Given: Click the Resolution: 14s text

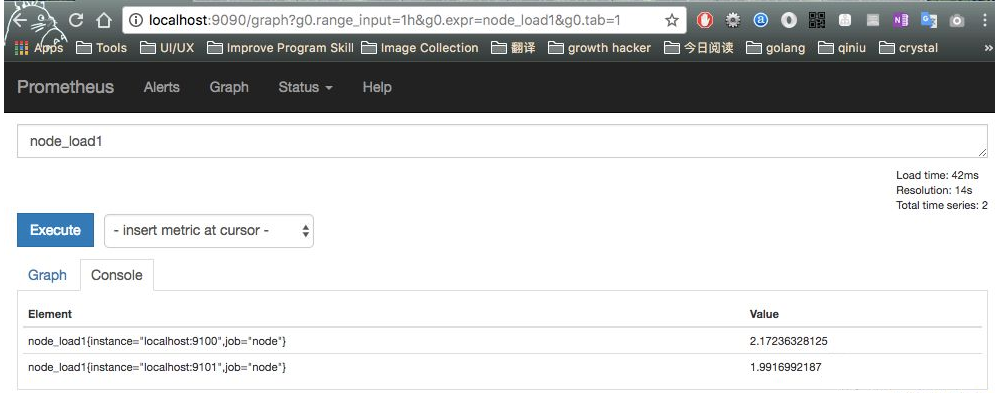Looking at the screenshot, I should pyautogui.click(x=934, y=190).
